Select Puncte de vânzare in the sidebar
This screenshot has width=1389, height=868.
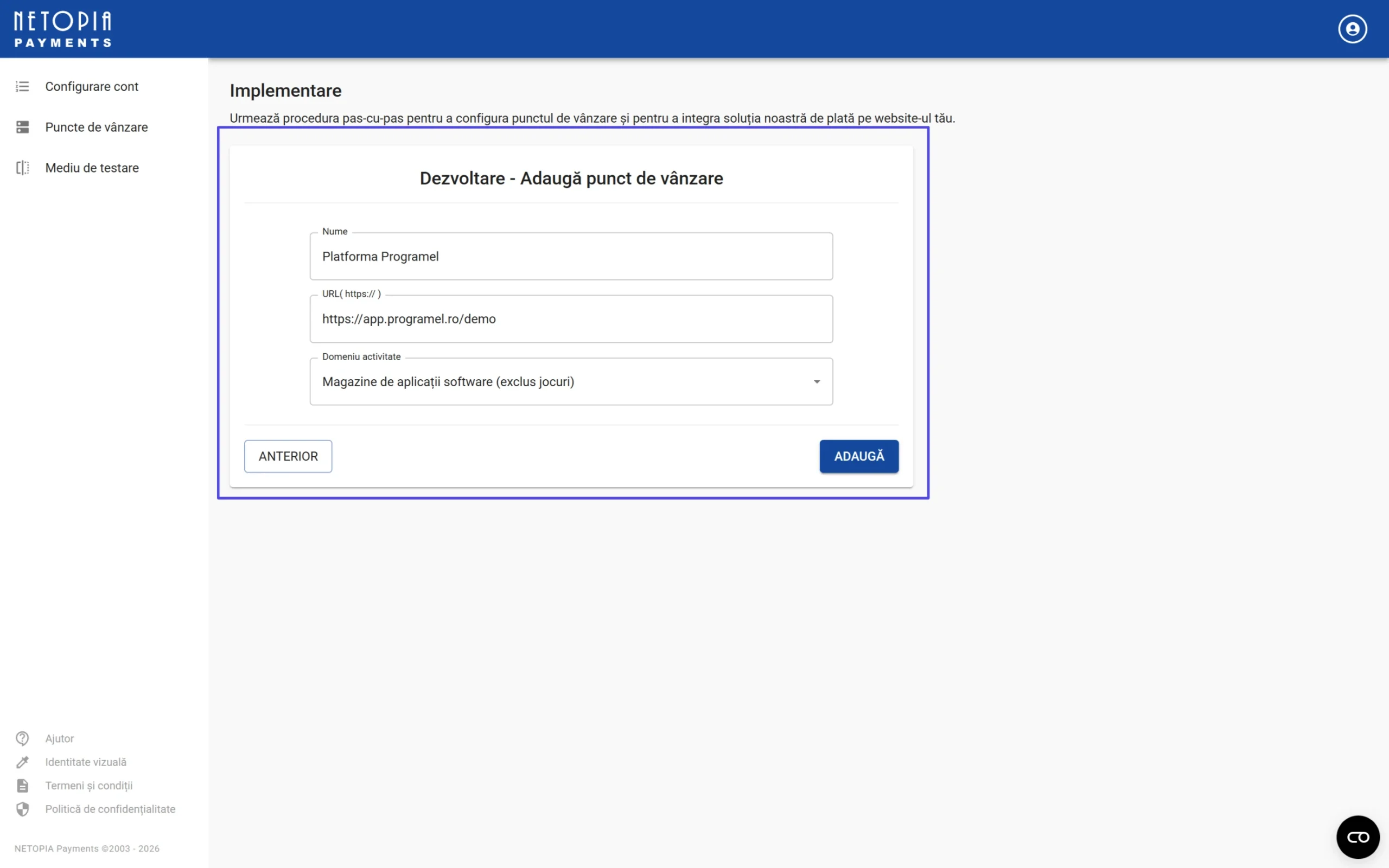[96, 127]
